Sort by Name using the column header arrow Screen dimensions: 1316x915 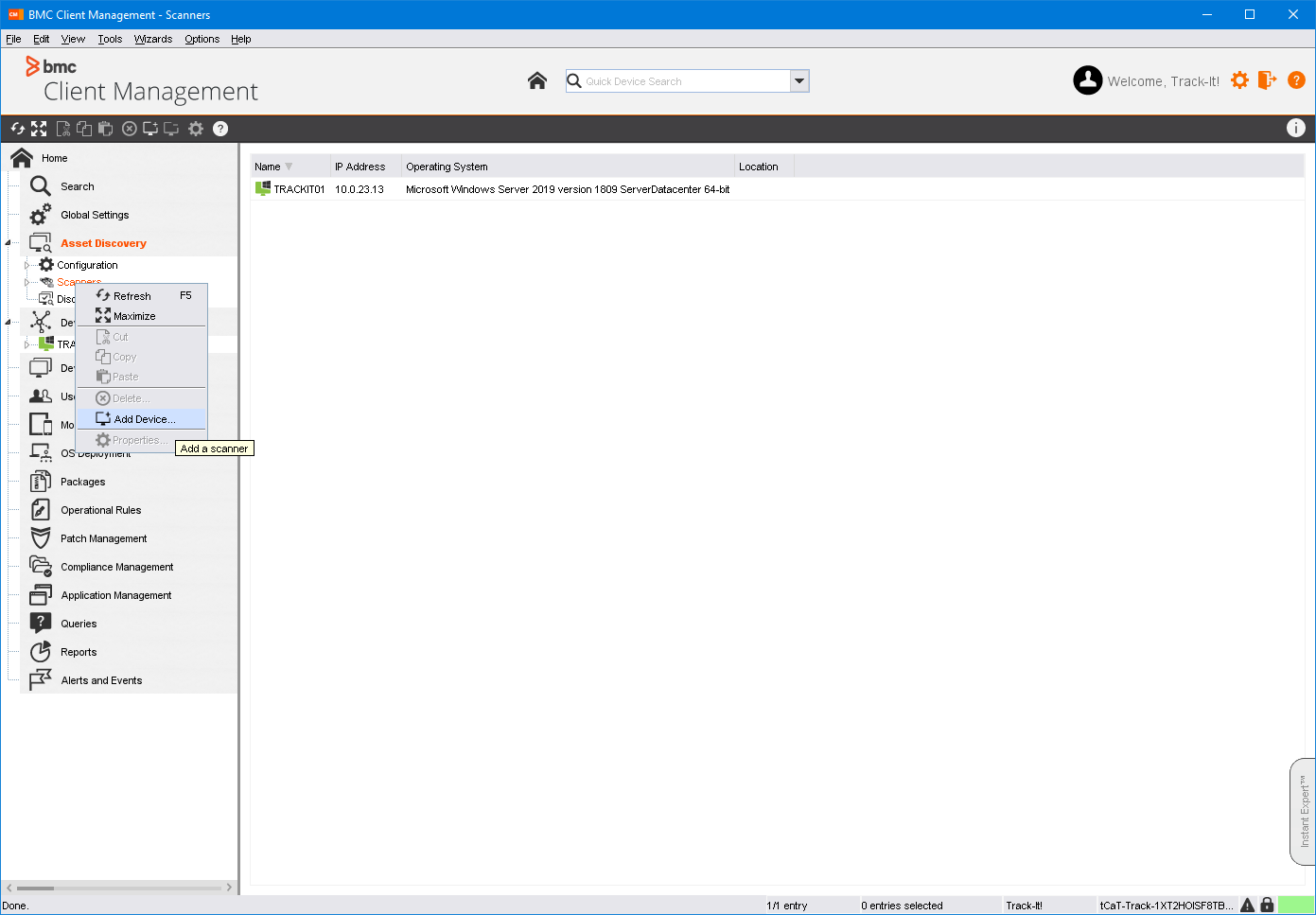click(x=289, y=167)
